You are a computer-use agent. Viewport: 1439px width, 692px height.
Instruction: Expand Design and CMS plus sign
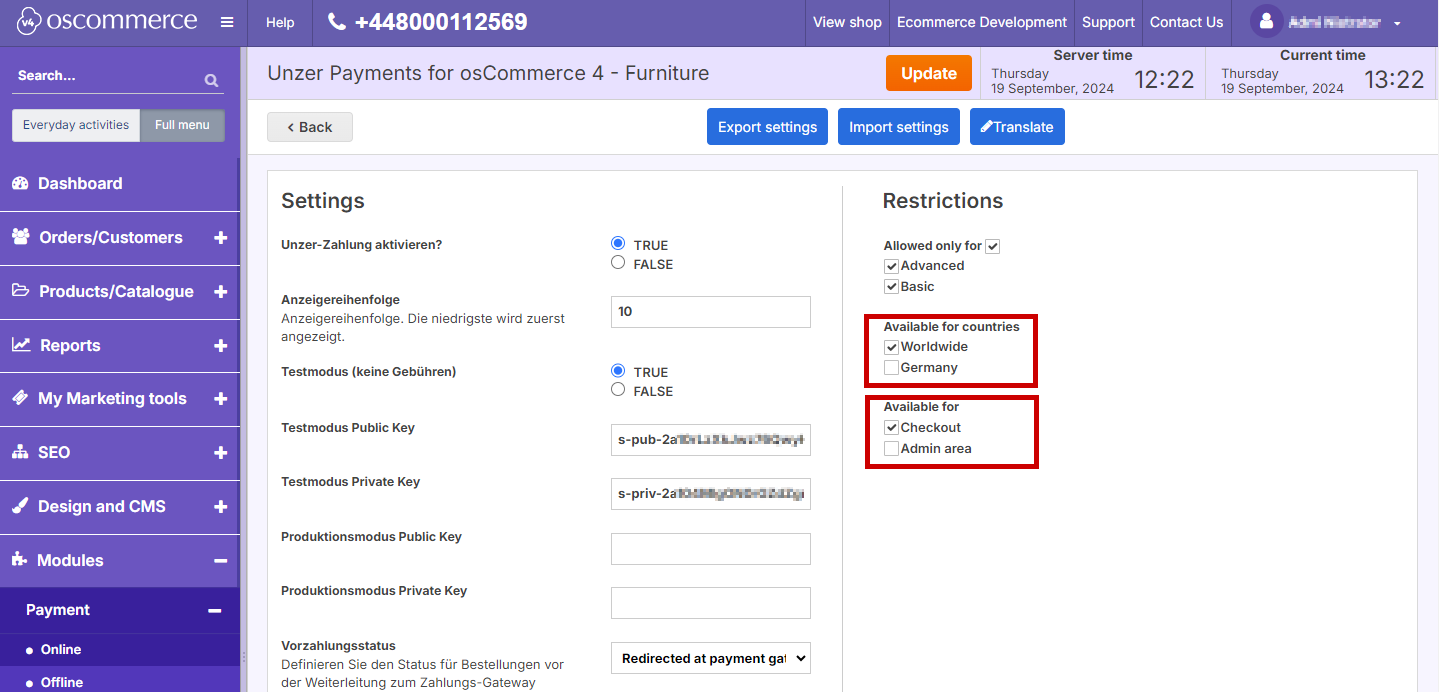[220, 507]
